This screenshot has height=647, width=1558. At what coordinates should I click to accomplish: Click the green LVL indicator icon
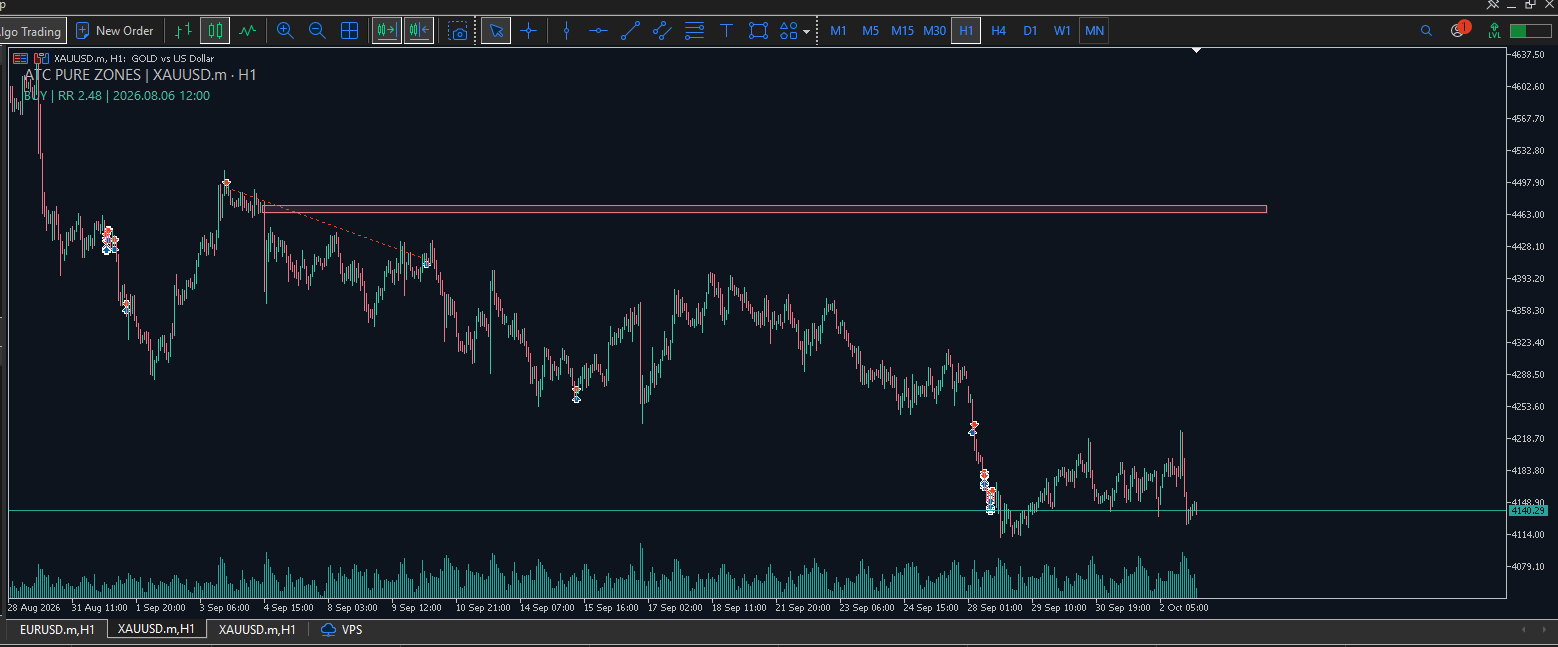coord(1494,31)
